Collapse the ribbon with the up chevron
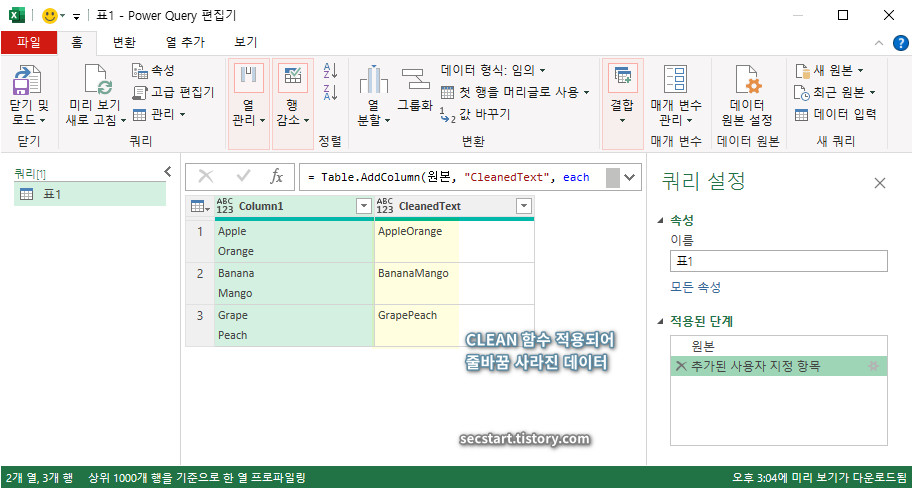913x489 pixels. (x=879, y=43)
